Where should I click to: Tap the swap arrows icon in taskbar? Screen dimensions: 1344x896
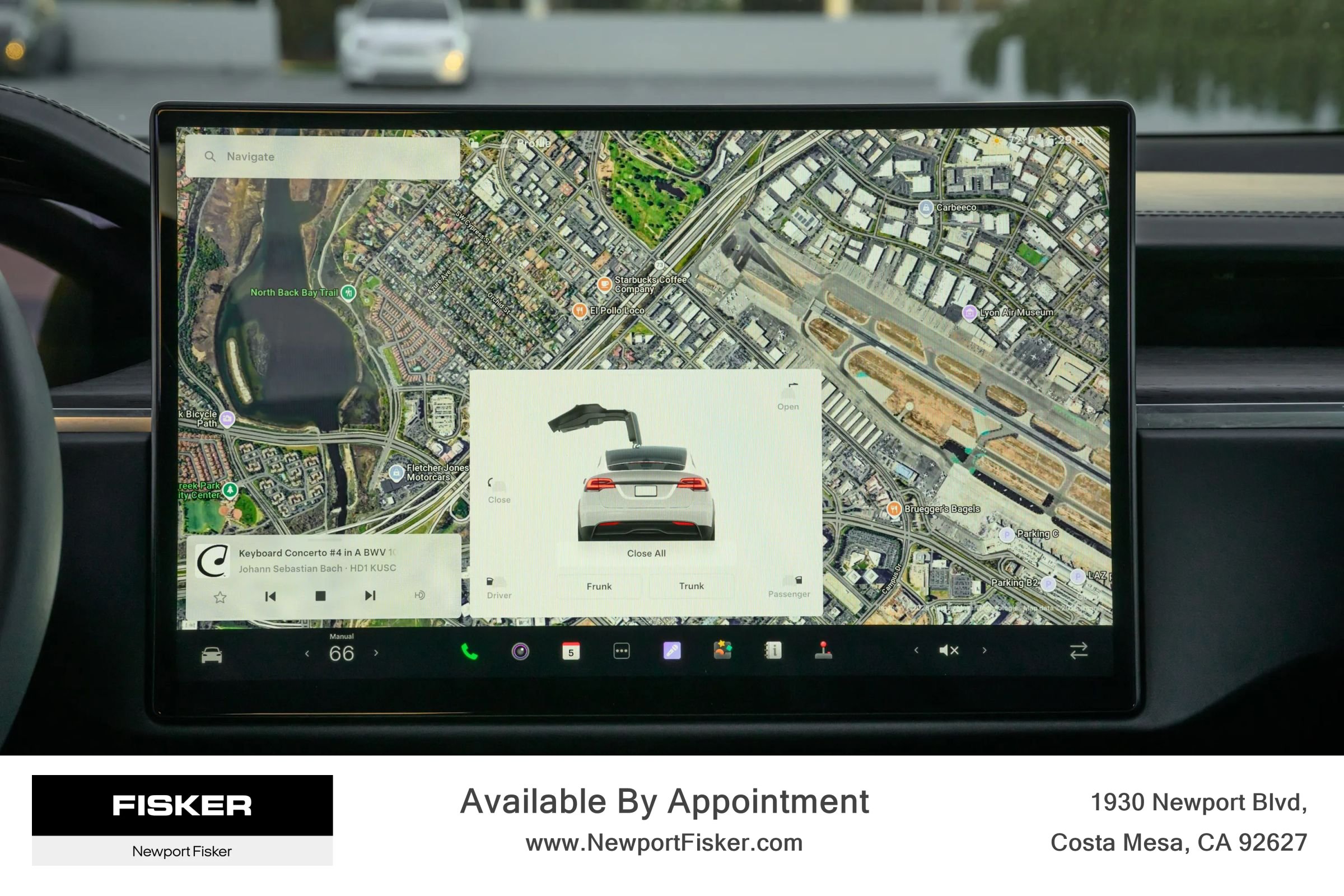[x=1079, y=651]
